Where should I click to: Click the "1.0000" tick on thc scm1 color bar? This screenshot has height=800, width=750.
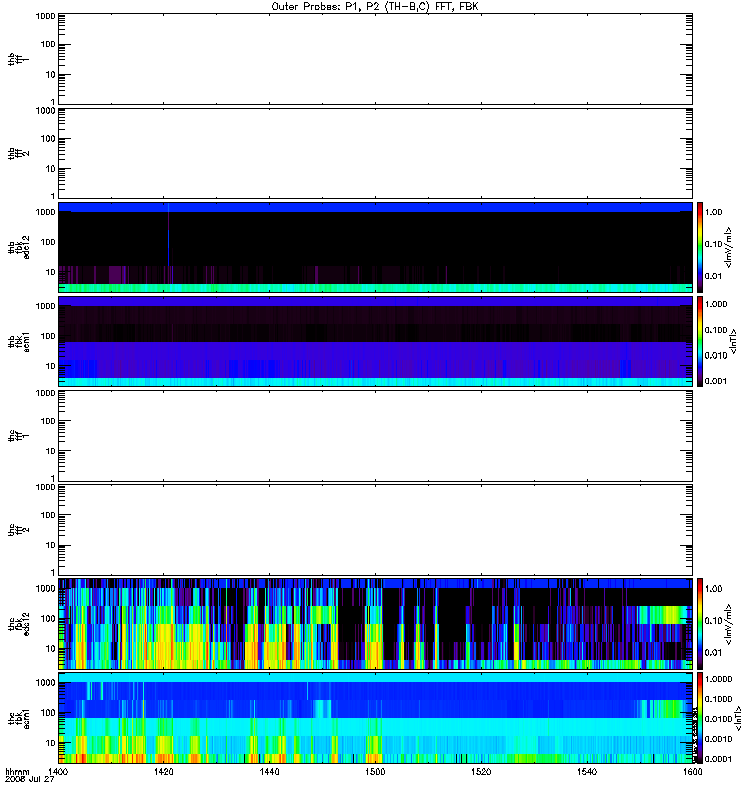click(718, 679)
